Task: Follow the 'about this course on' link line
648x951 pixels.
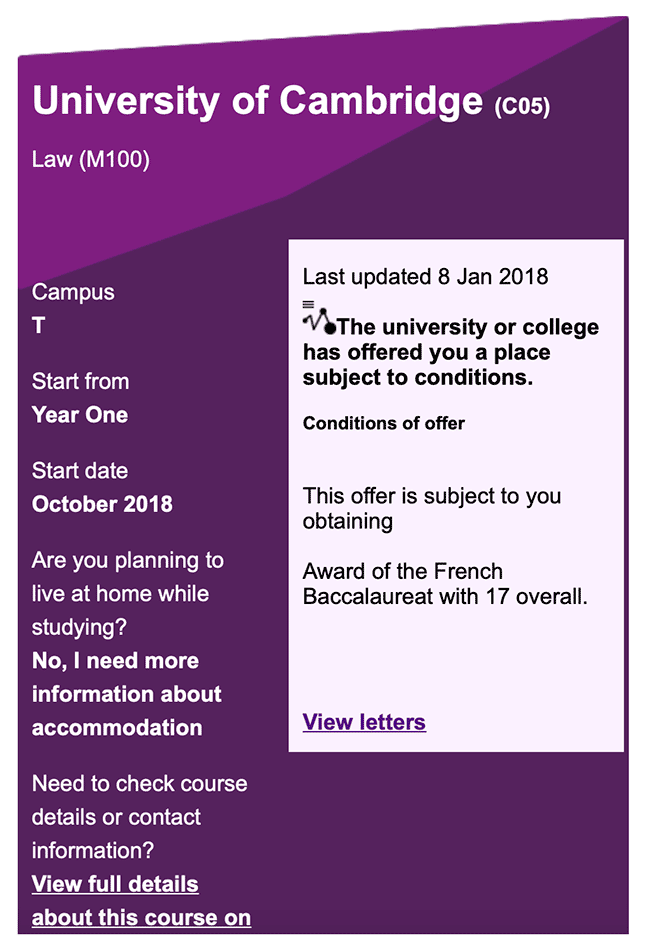Action: 141,917
